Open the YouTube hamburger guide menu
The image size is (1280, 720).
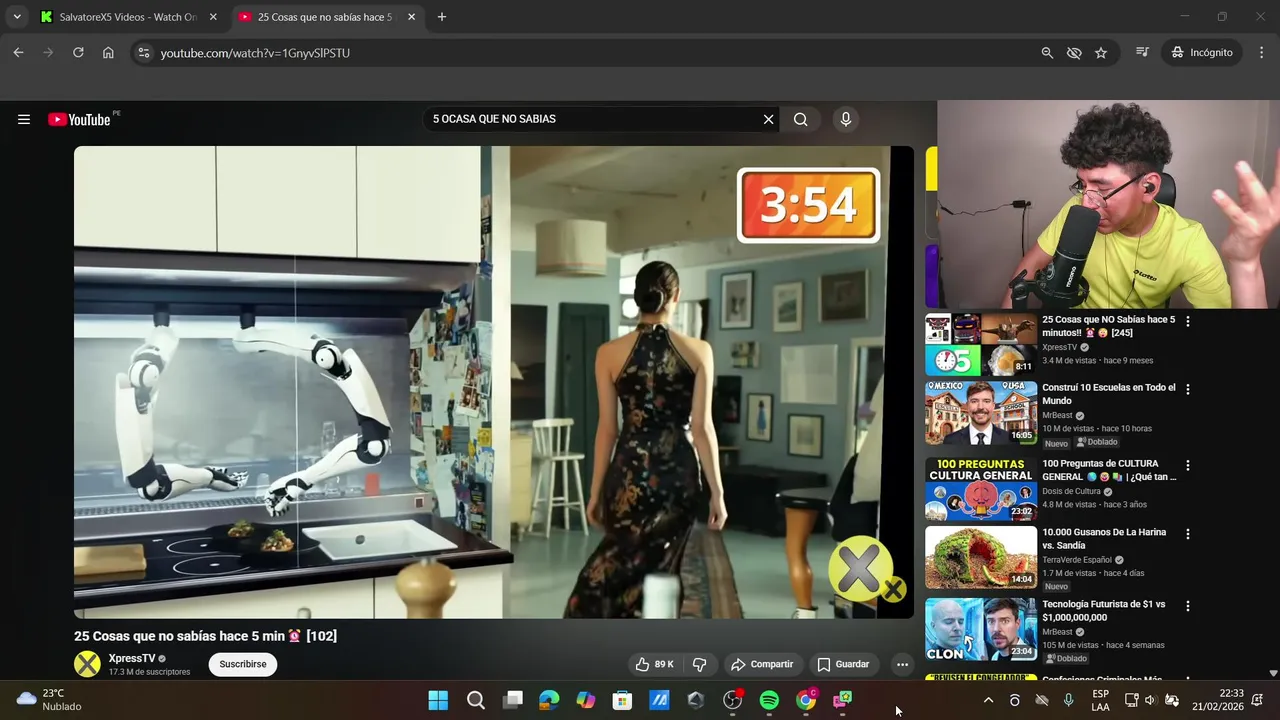pos(24,119)
